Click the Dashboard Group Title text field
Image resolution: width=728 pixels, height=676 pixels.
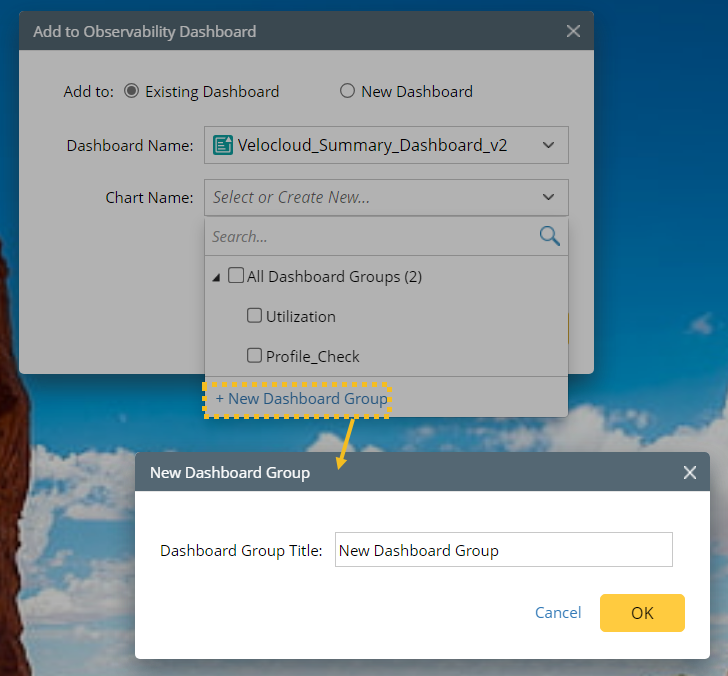coord(503,550)
